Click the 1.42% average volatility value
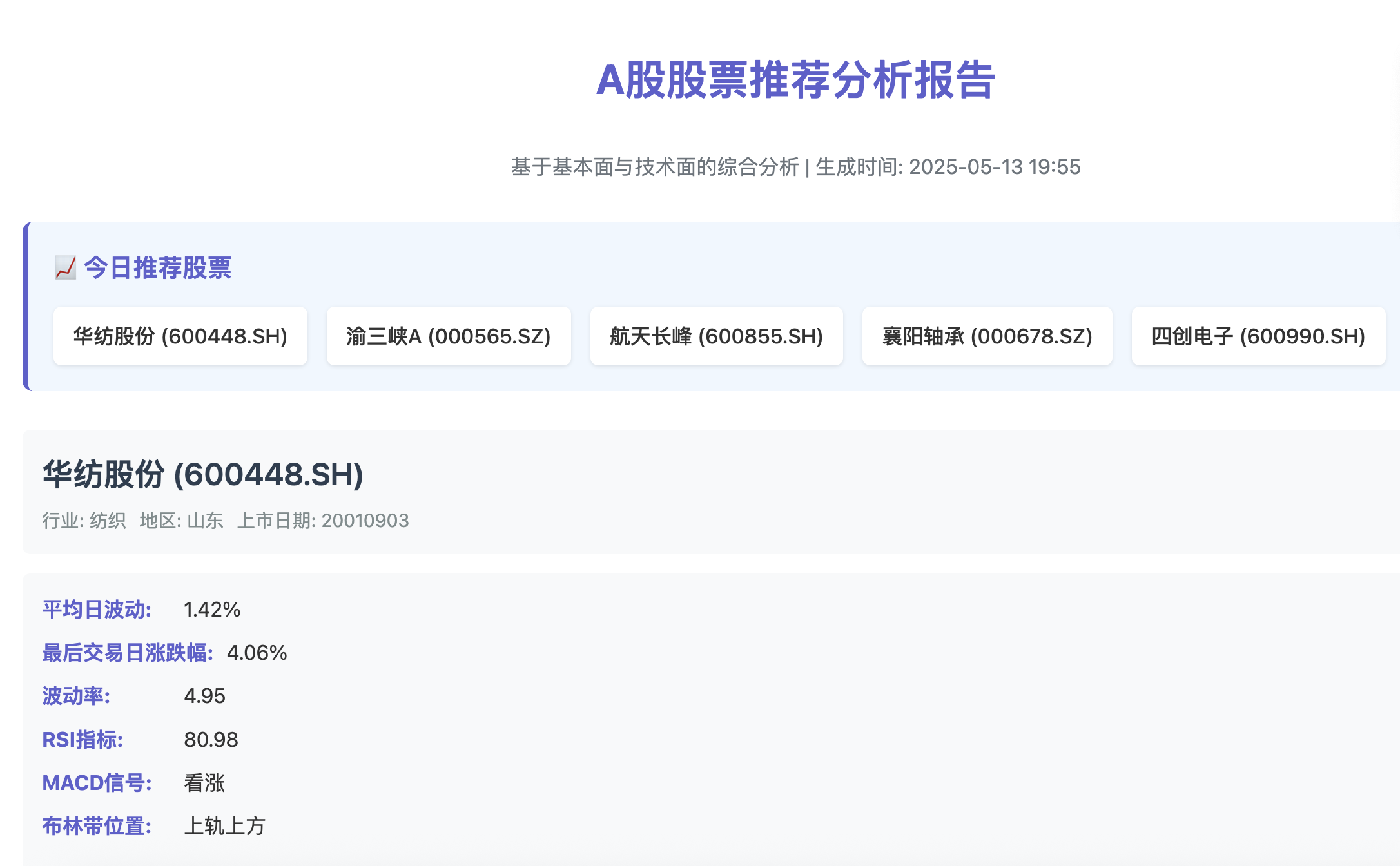 pos(212,610)
